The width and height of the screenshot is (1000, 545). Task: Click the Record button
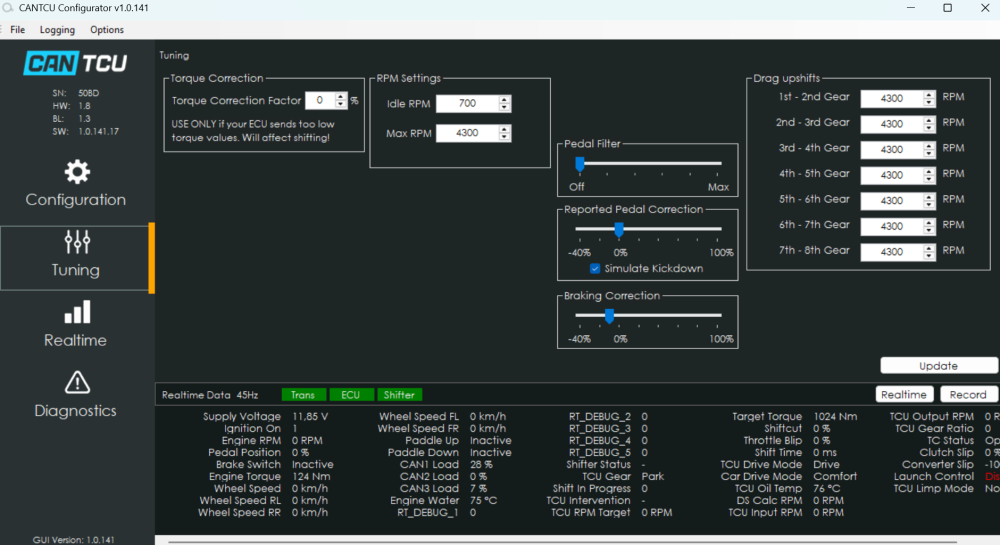[967, 394]
